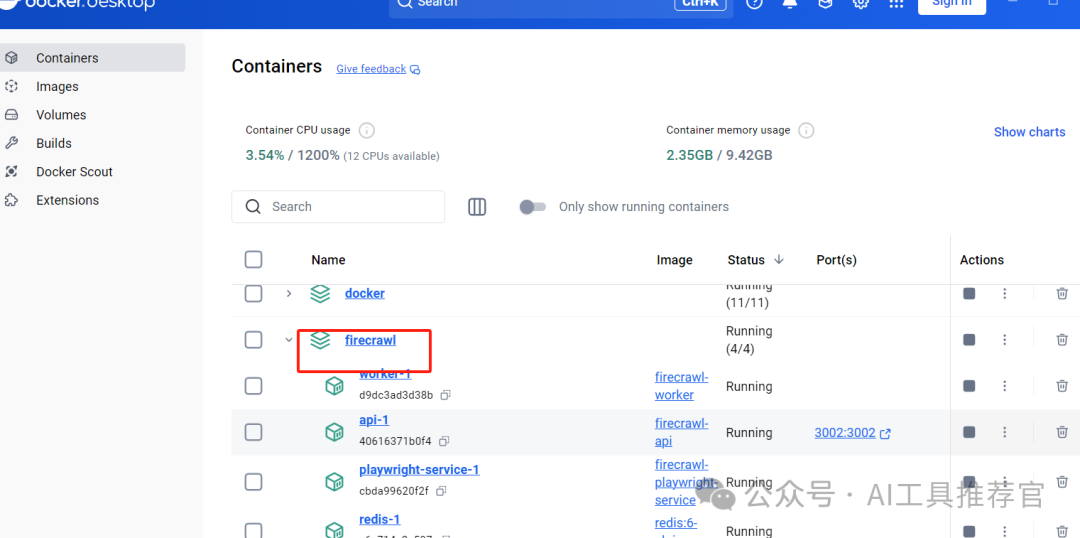Delete the firecrawl stack

click(1062, 340)
